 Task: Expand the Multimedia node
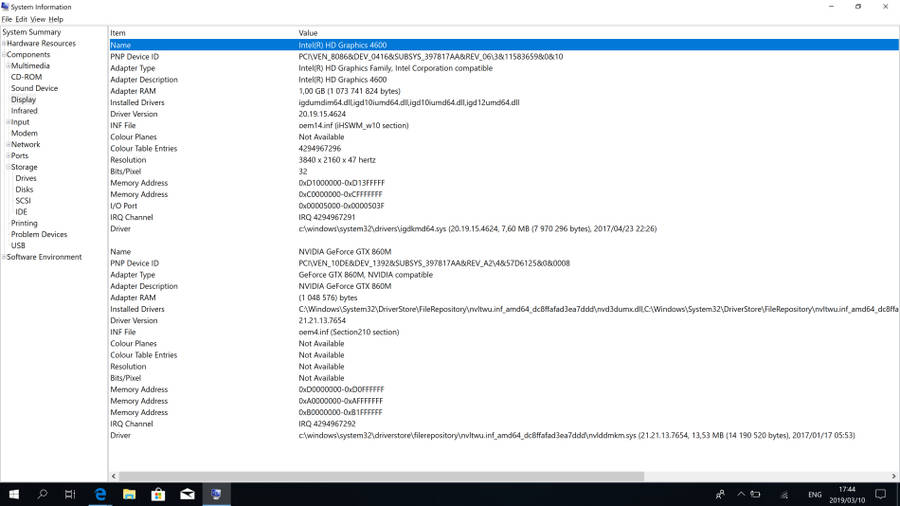8,66
